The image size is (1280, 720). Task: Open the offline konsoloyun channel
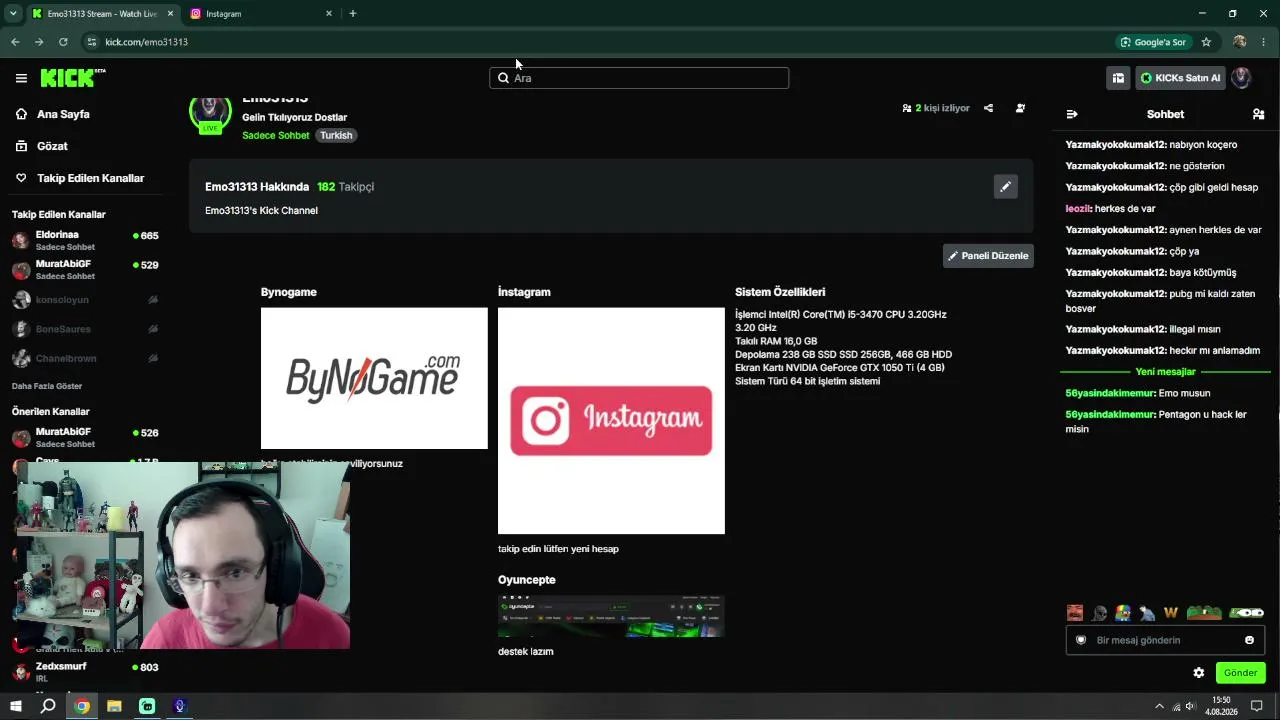click(85, 300)
